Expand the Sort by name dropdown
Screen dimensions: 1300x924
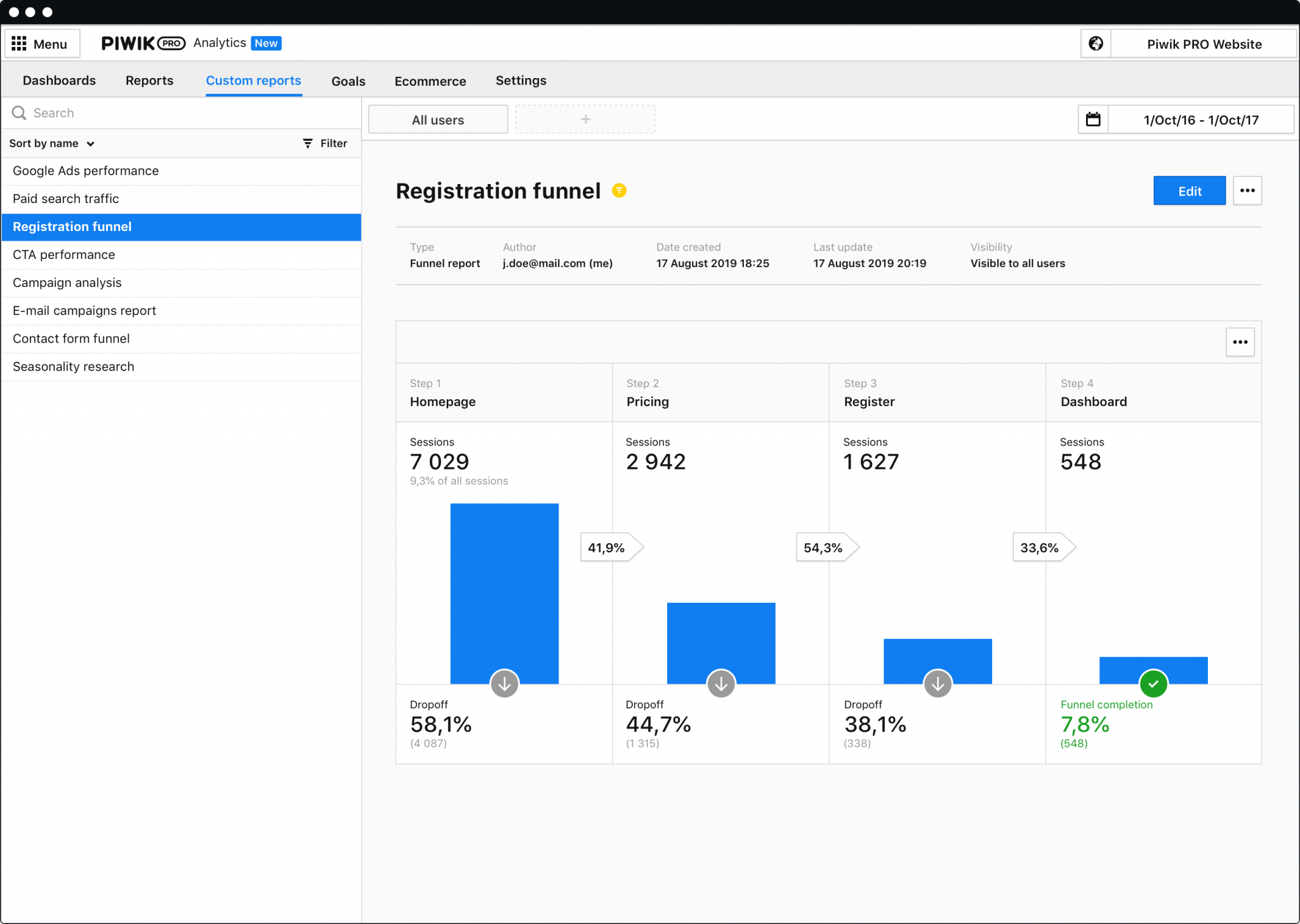coord(52,143)
